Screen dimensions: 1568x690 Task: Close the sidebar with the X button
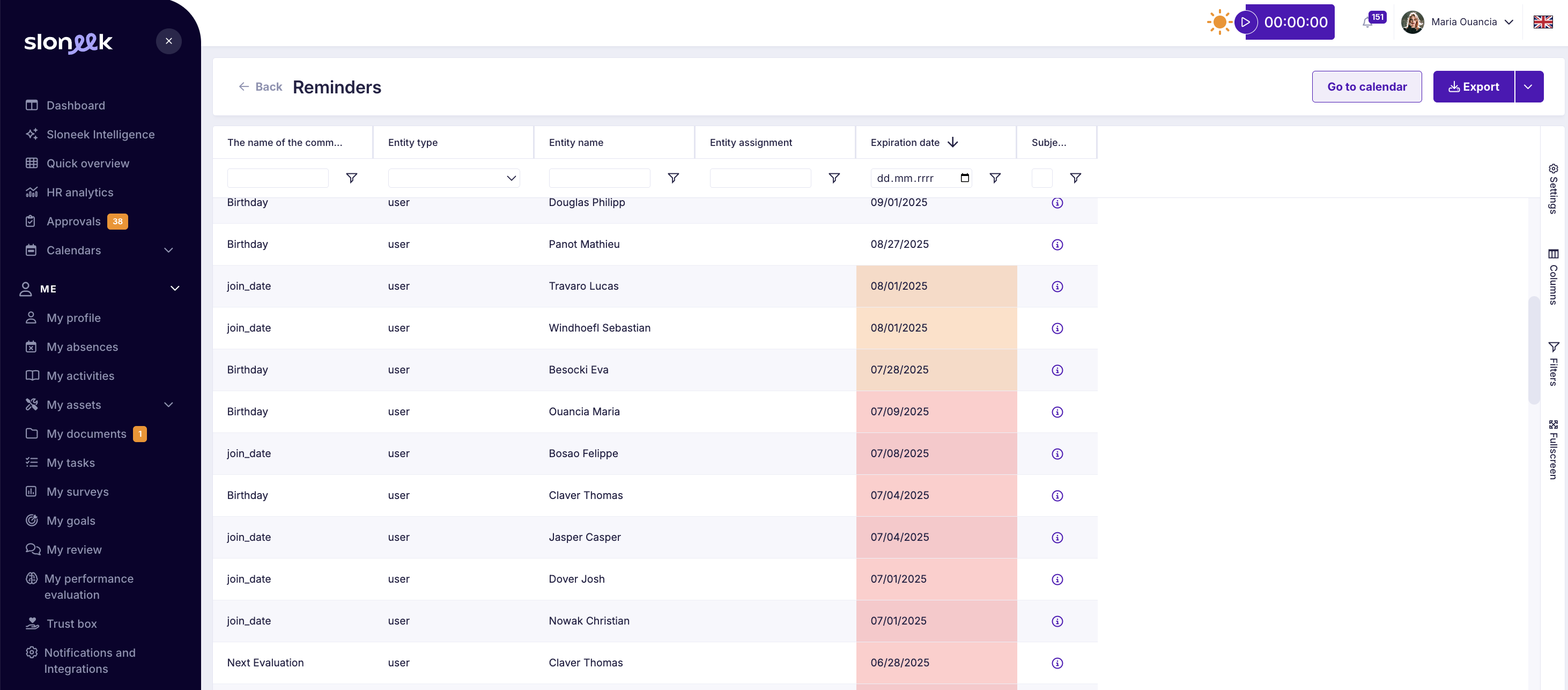[x=168, y=41]
